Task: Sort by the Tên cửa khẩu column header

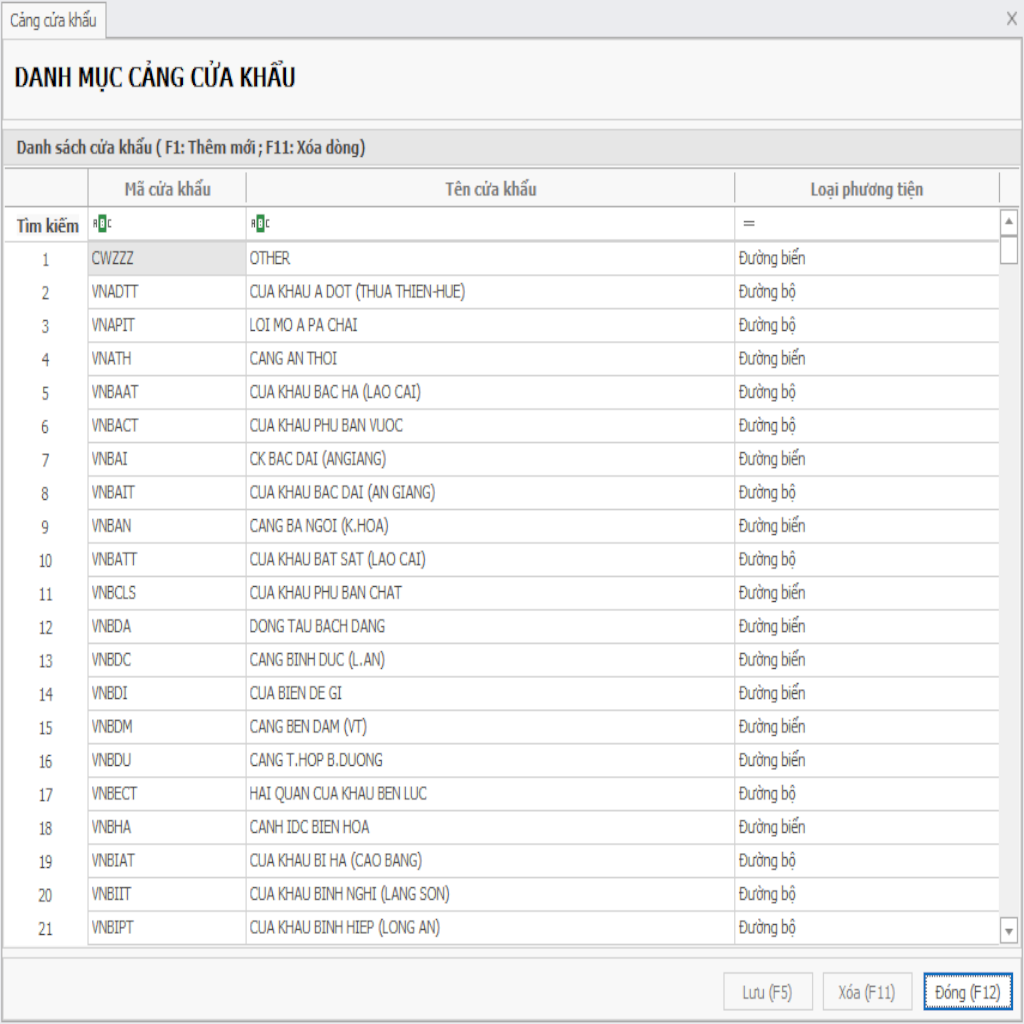Action: (x=490, y=189)
